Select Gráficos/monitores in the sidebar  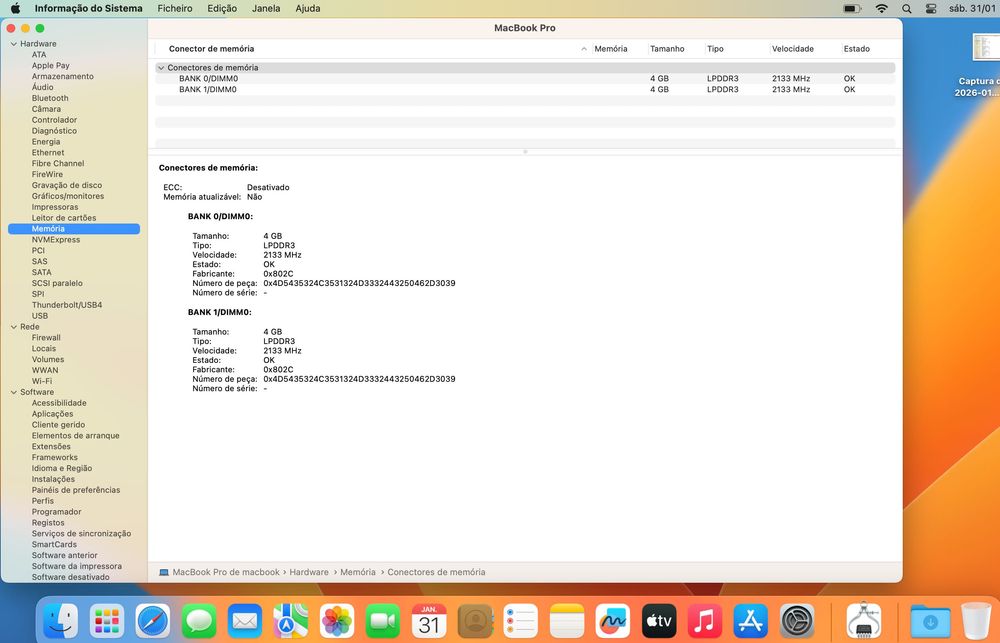pyautogui.click(x=68, y=196)
